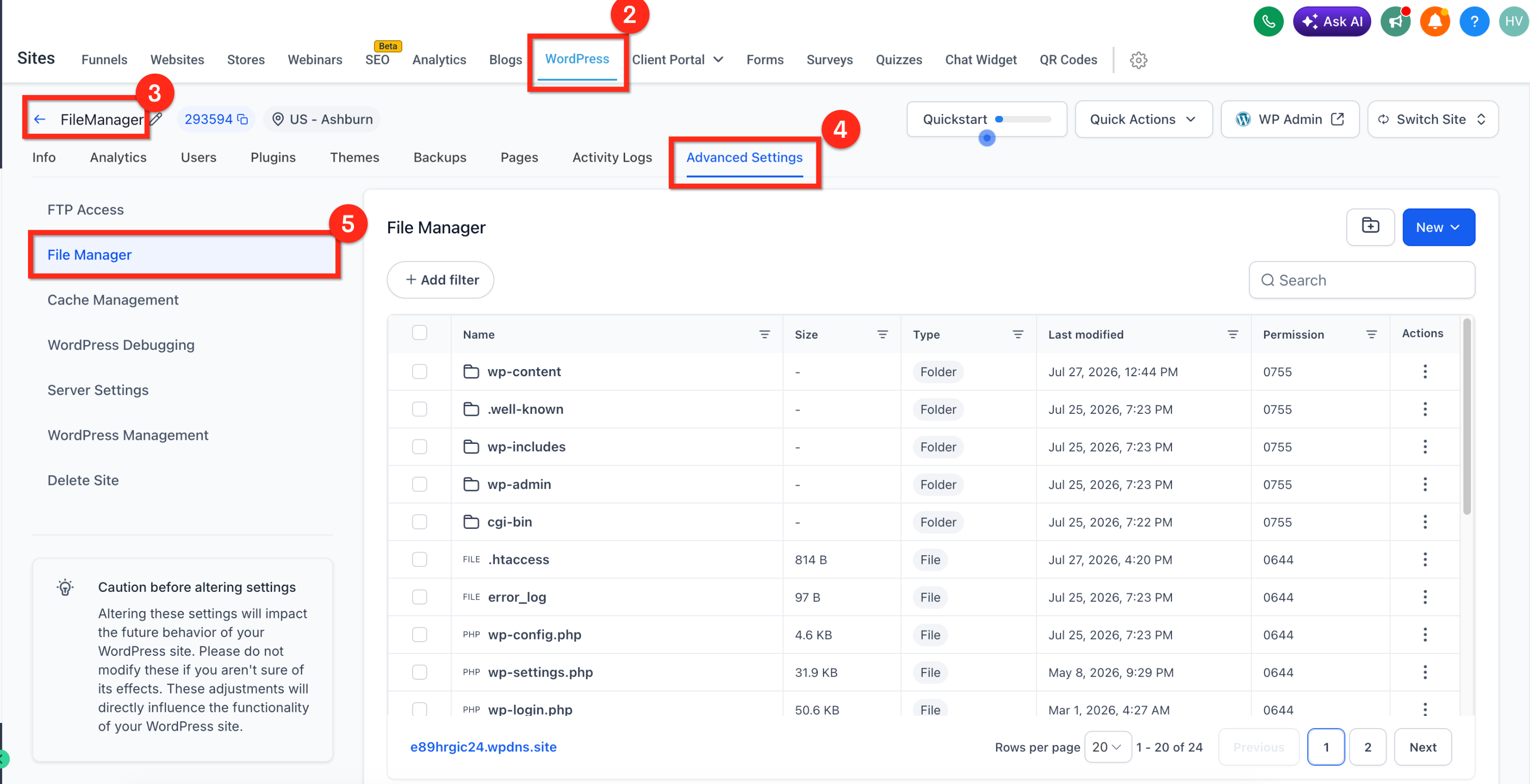1530x784 pixels.
Task: Open Cache Management in the sidebar
Action: click(x=113, y=299)
